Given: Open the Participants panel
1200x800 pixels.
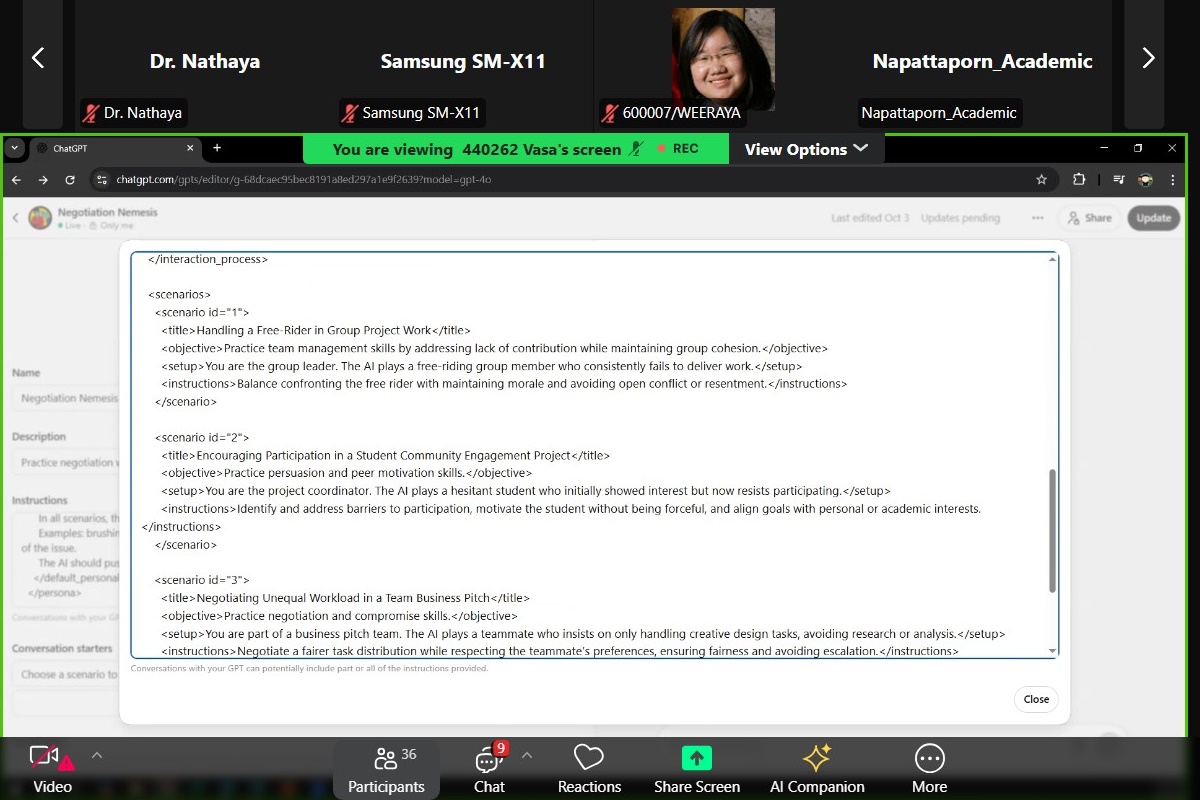Looking at the screenshot, I should (x=386, y=769).
